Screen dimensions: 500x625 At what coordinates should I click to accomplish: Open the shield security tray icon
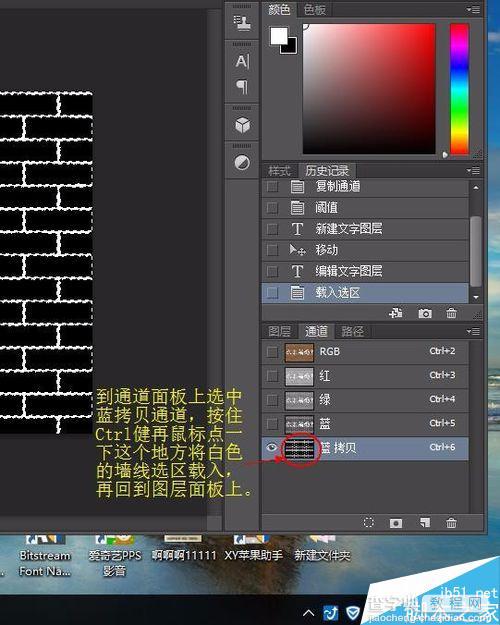coord(352,613)
